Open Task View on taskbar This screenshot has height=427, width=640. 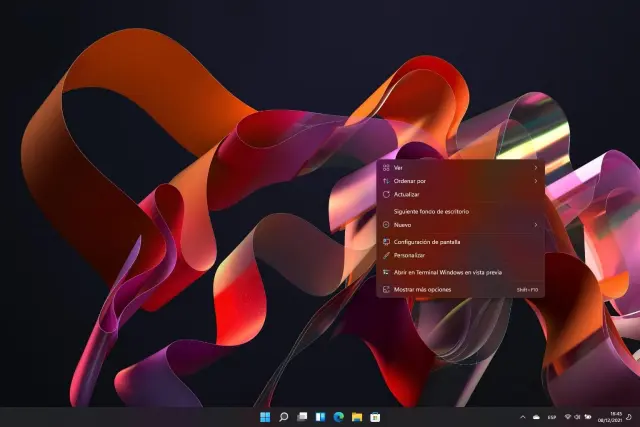tap(301, 416)
